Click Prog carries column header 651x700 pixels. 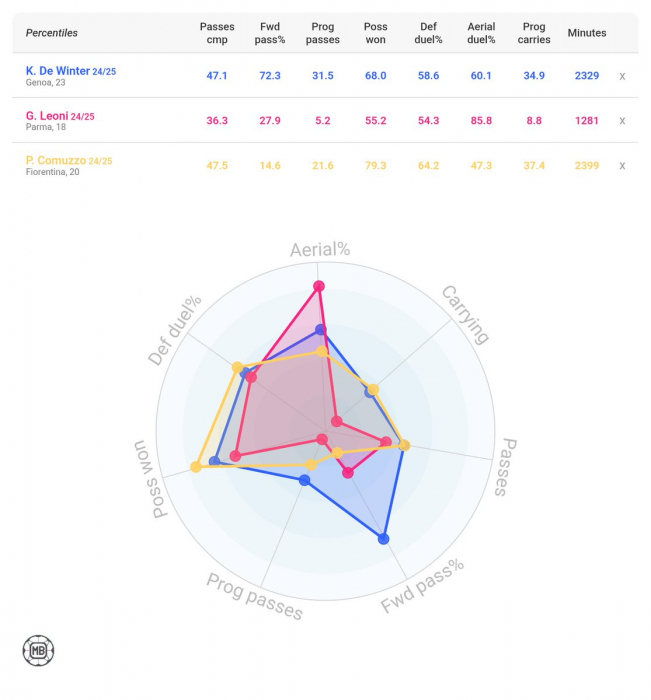tap(533, 33)
